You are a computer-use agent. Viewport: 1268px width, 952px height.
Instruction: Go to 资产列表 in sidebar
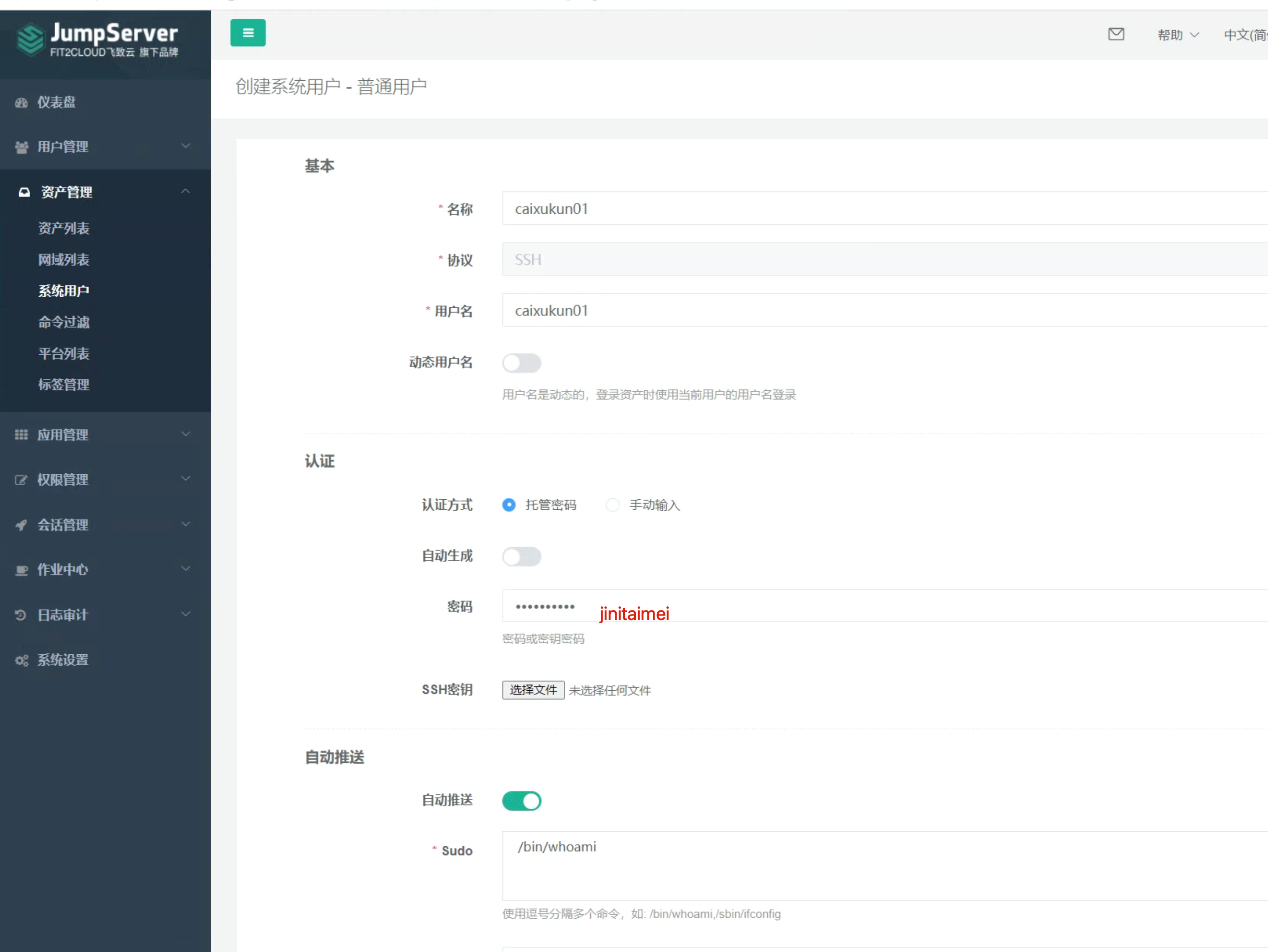64,228
